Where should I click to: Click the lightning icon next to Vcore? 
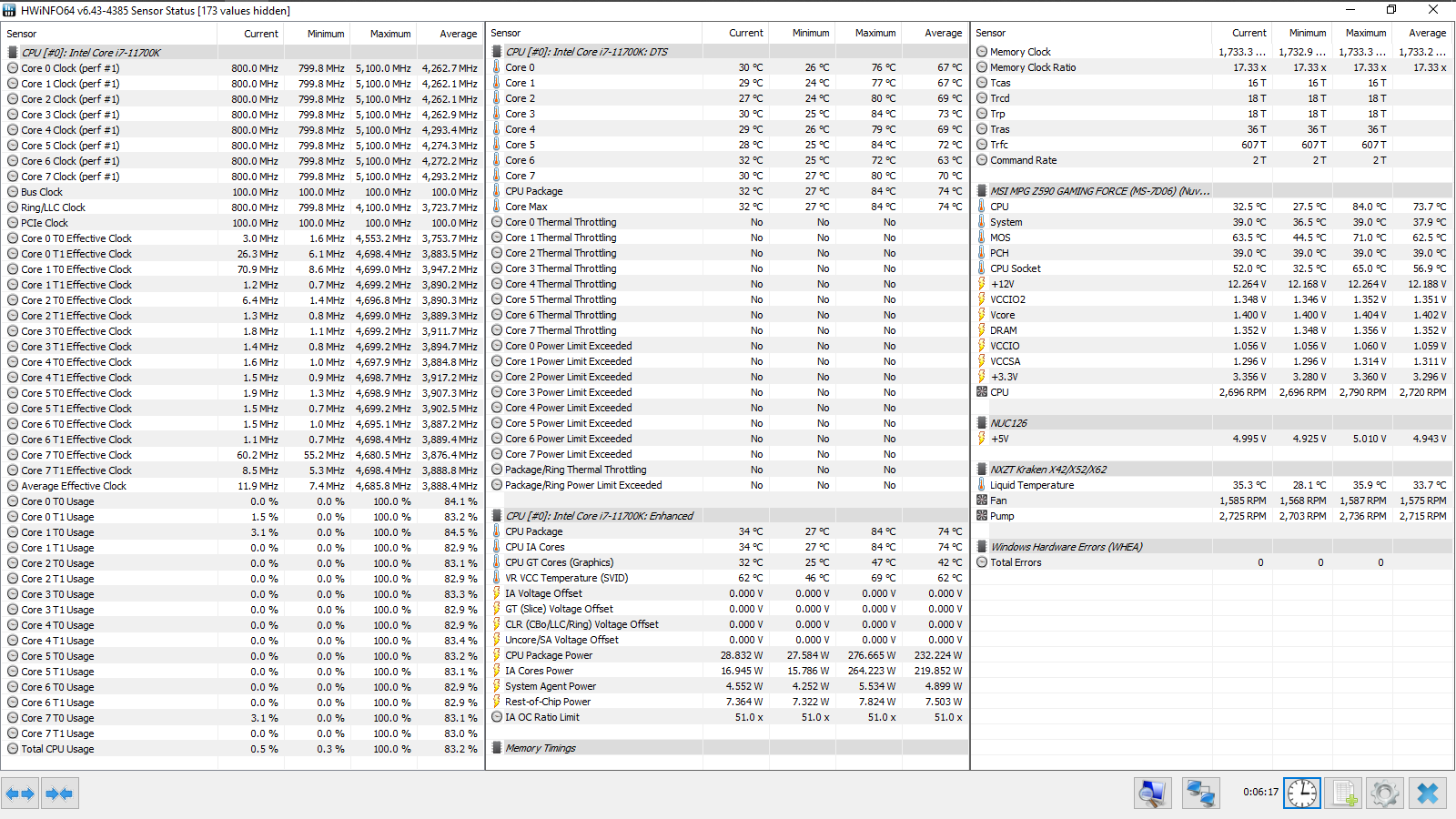click(982, 315)
